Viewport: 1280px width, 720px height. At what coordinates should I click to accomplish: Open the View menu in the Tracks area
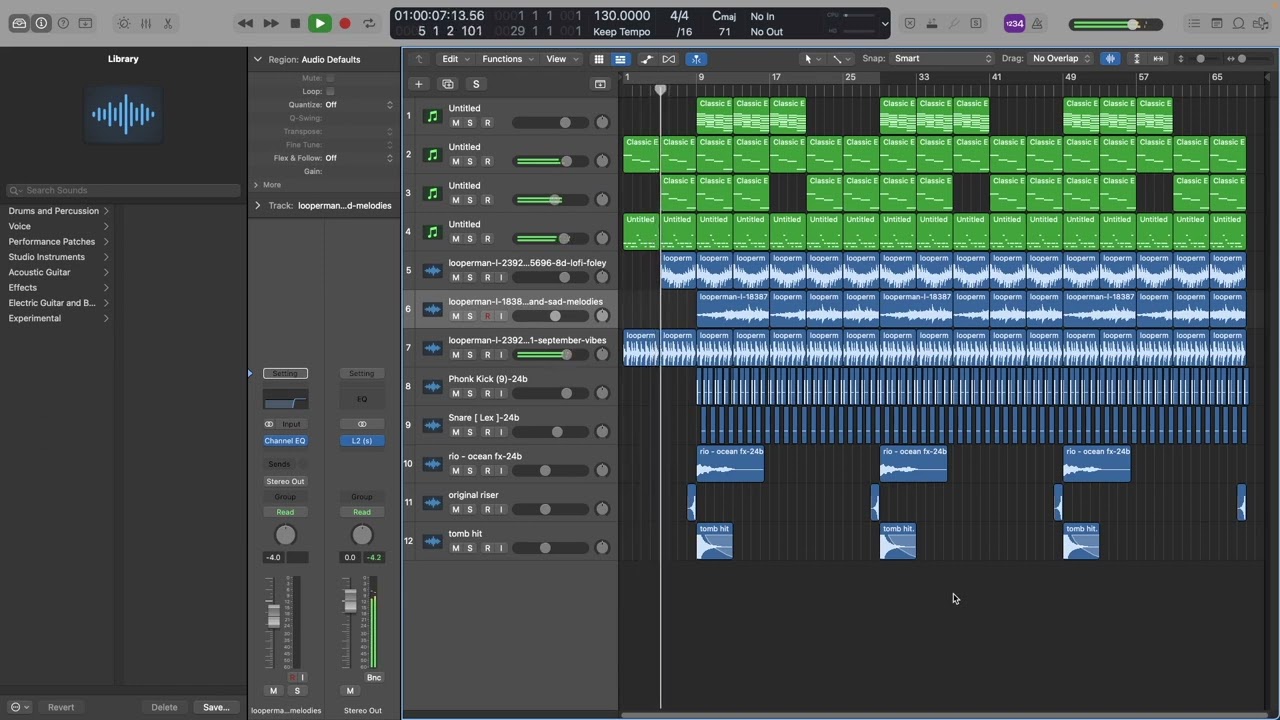click(560, 59)
